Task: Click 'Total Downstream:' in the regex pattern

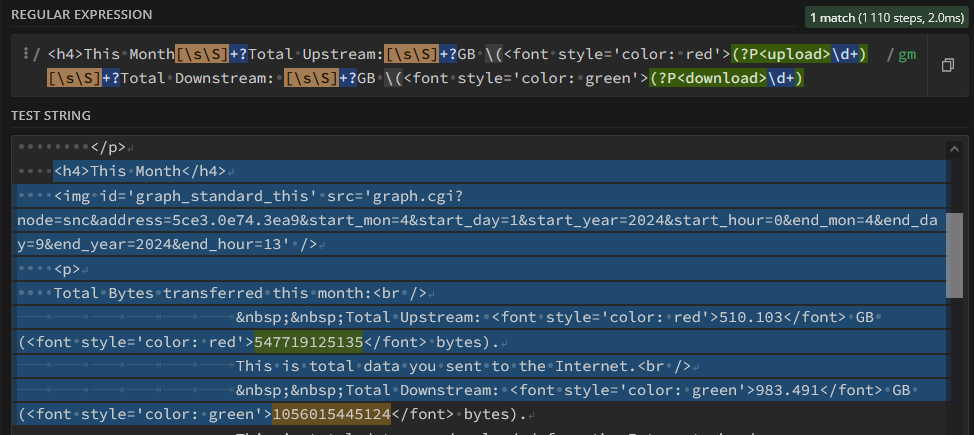Action: [x=199, y=79]
